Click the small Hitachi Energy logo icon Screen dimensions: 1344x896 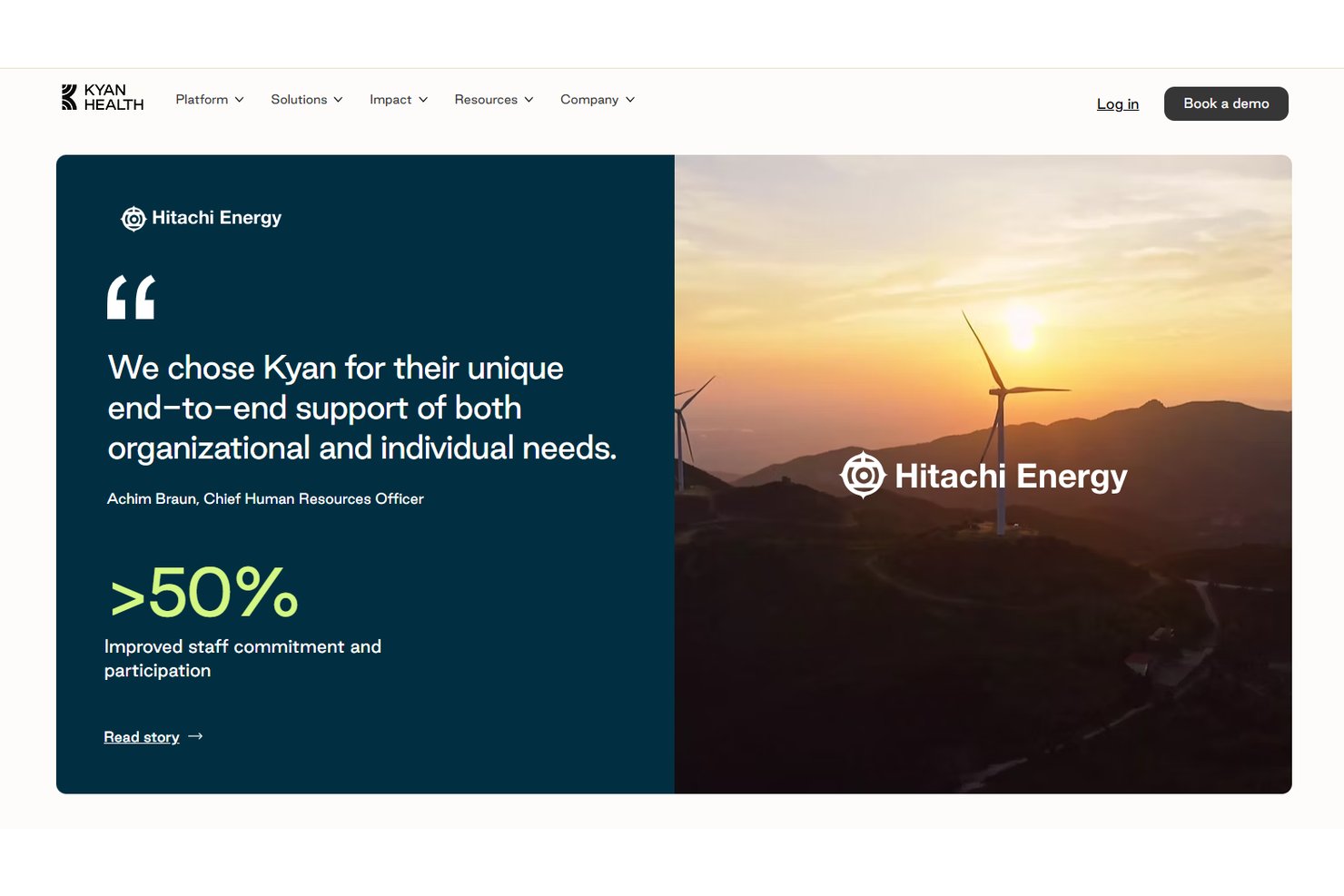(x=133, y=219)
